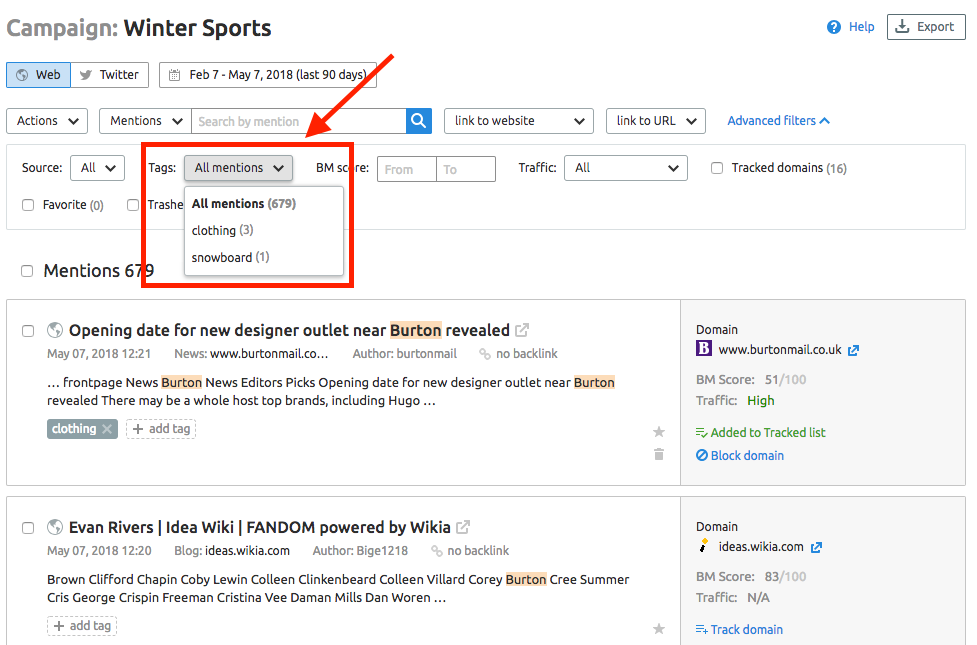Click Track domain for ideas.wikia.com
This screenshot has width=977, height=645.
click(x=740, y=629)
